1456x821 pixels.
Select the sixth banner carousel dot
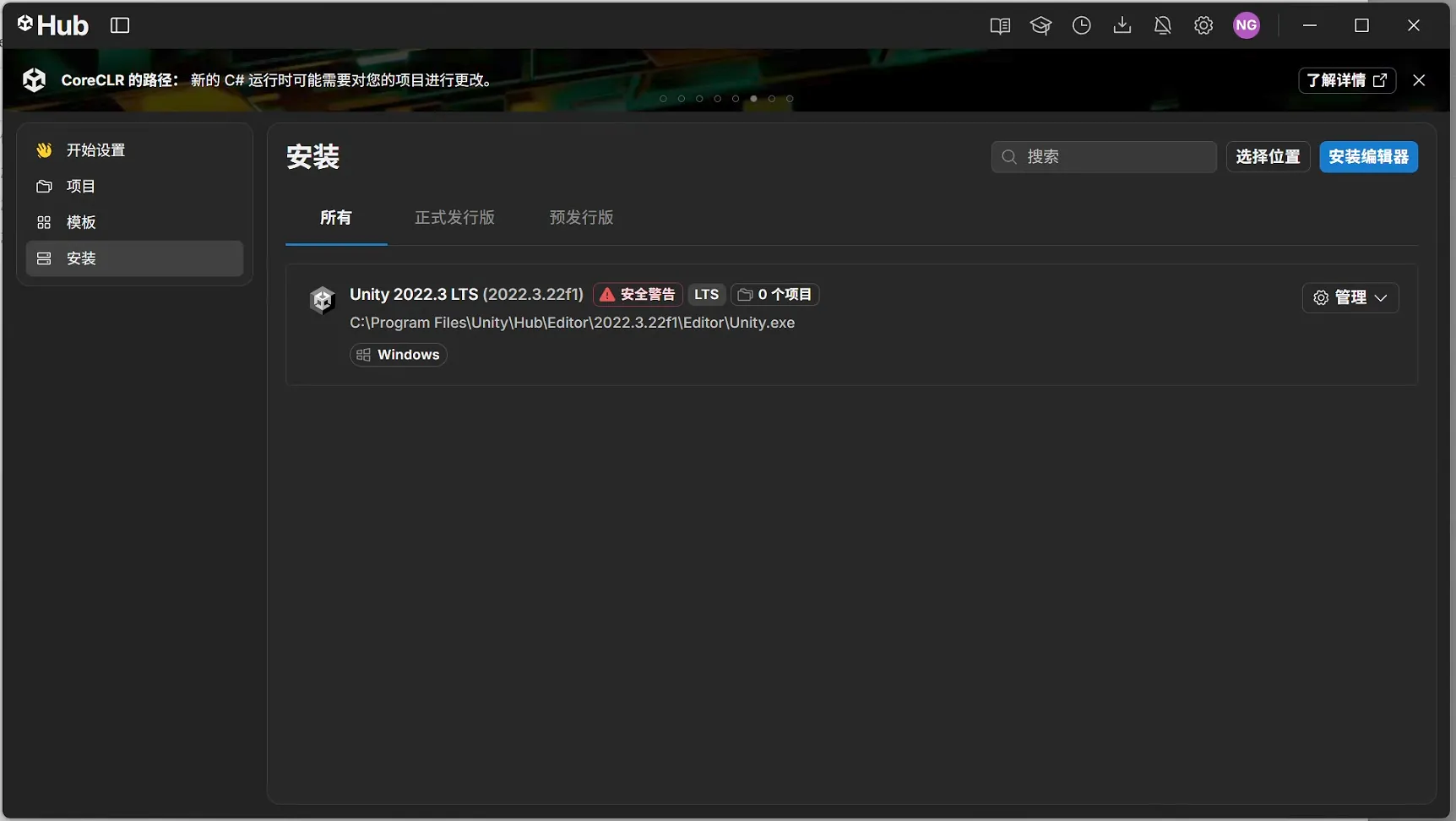pyautogui.click(x=753, y=99)
